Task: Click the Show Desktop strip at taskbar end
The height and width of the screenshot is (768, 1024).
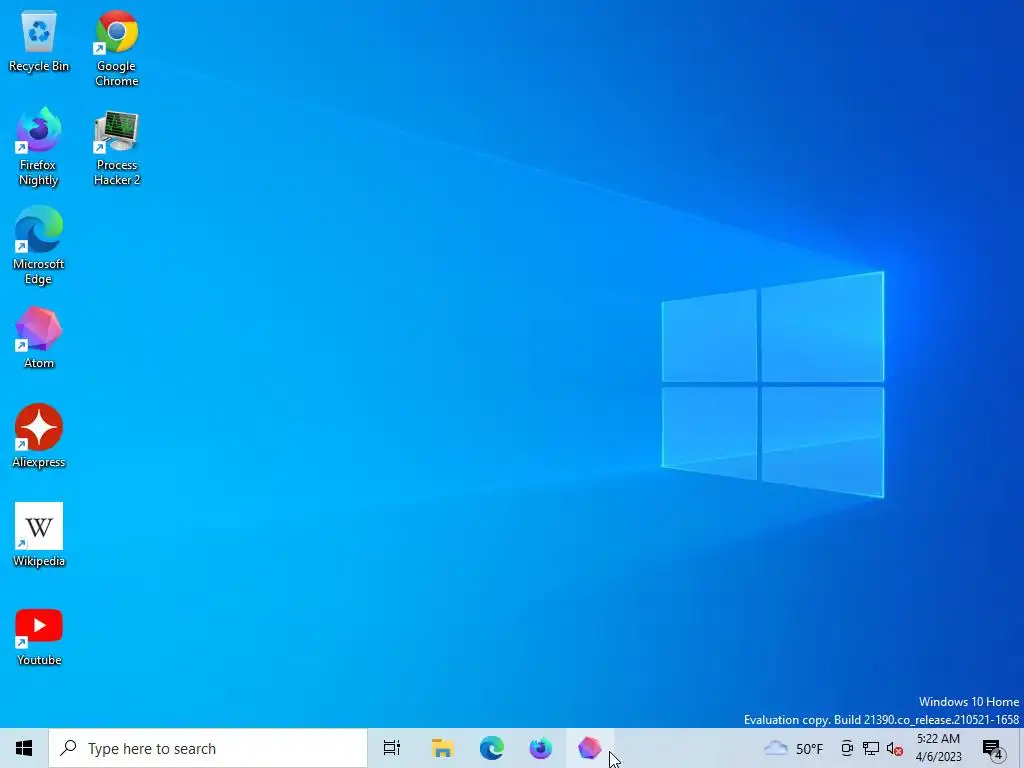Action: 1021,748
